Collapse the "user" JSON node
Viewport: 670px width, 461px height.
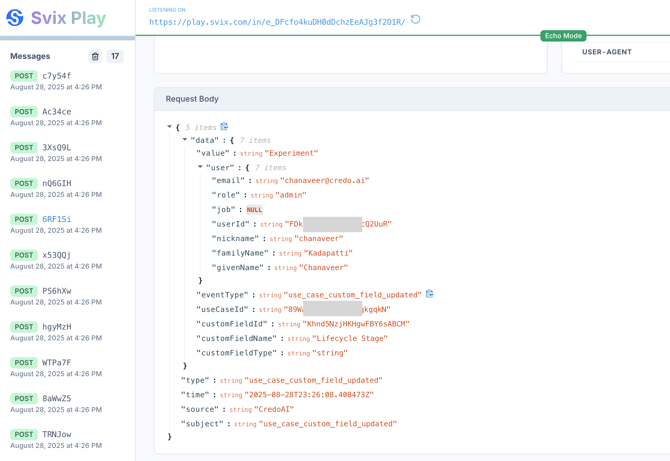[x=200, y=167]
